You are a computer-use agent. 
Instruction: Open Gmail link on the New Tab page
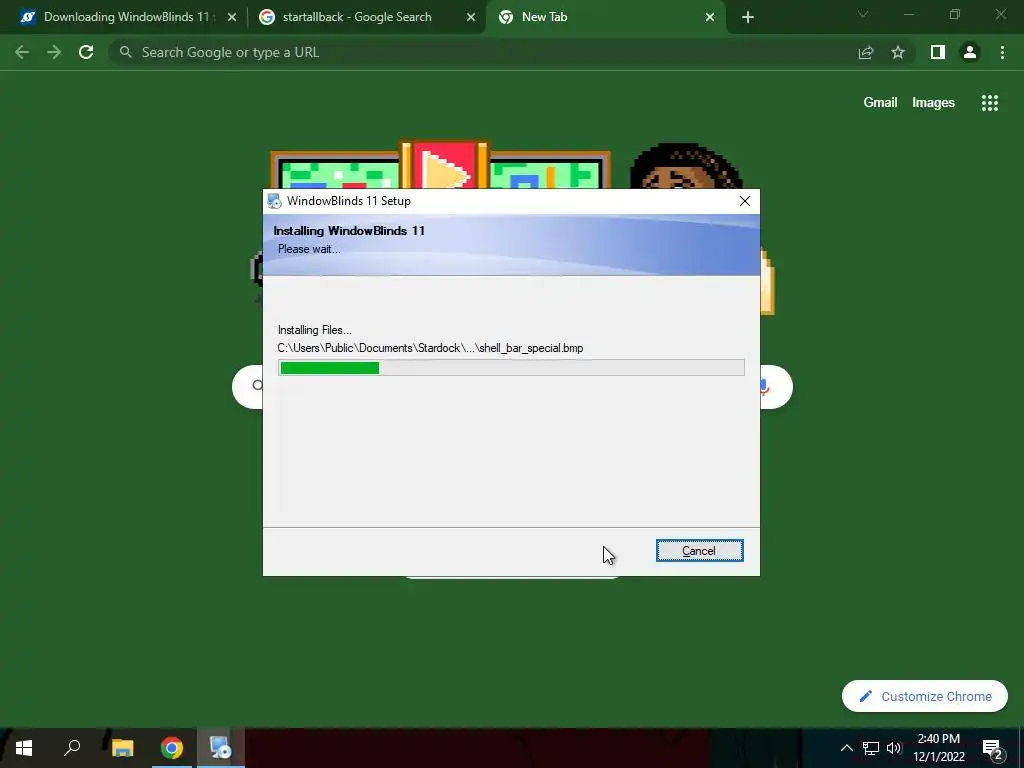click(x=880, y=103)
